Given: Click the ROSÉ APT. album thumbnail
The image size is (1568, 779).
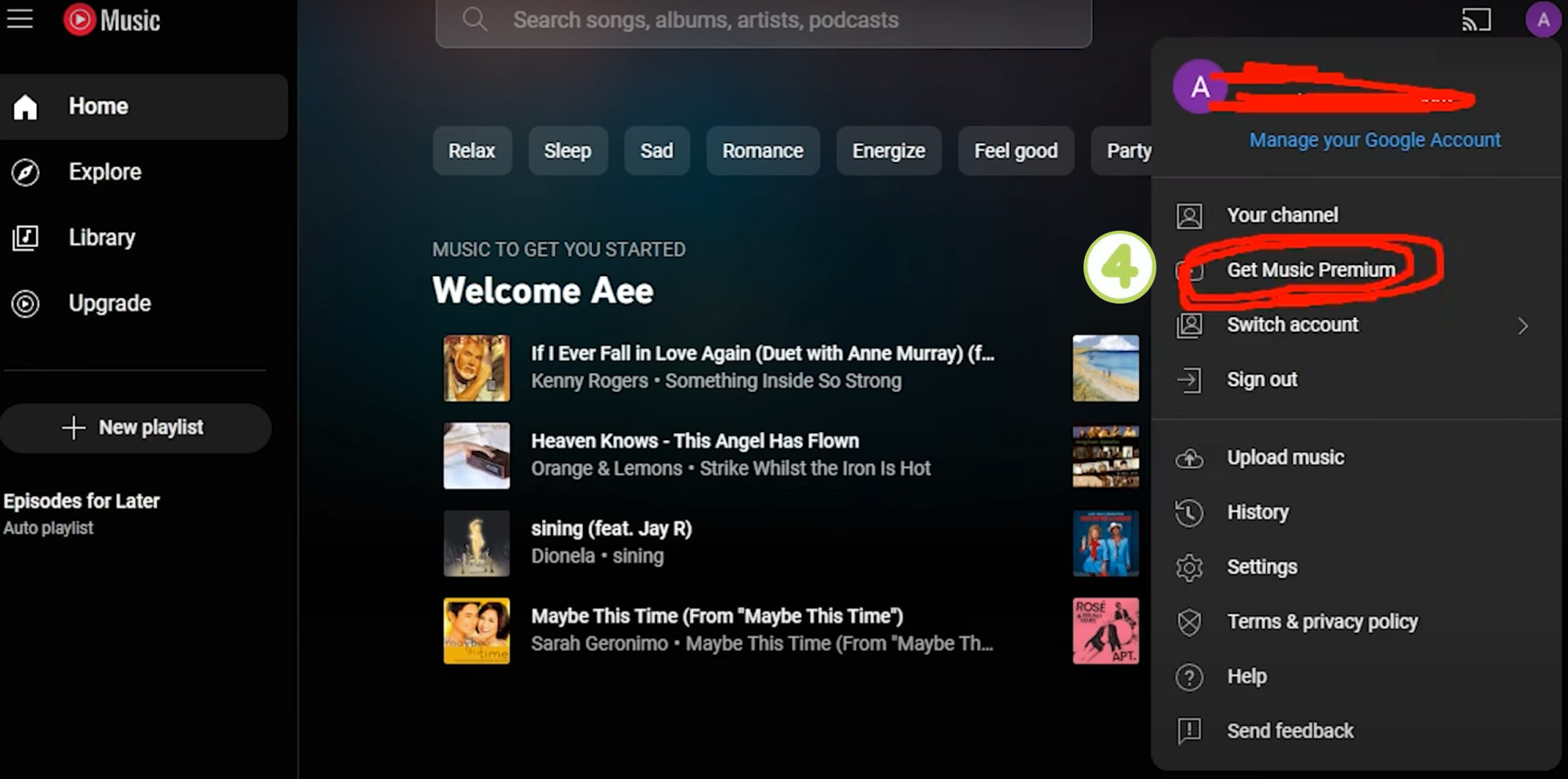Looking at the screenshot, I should [1105, 631].
